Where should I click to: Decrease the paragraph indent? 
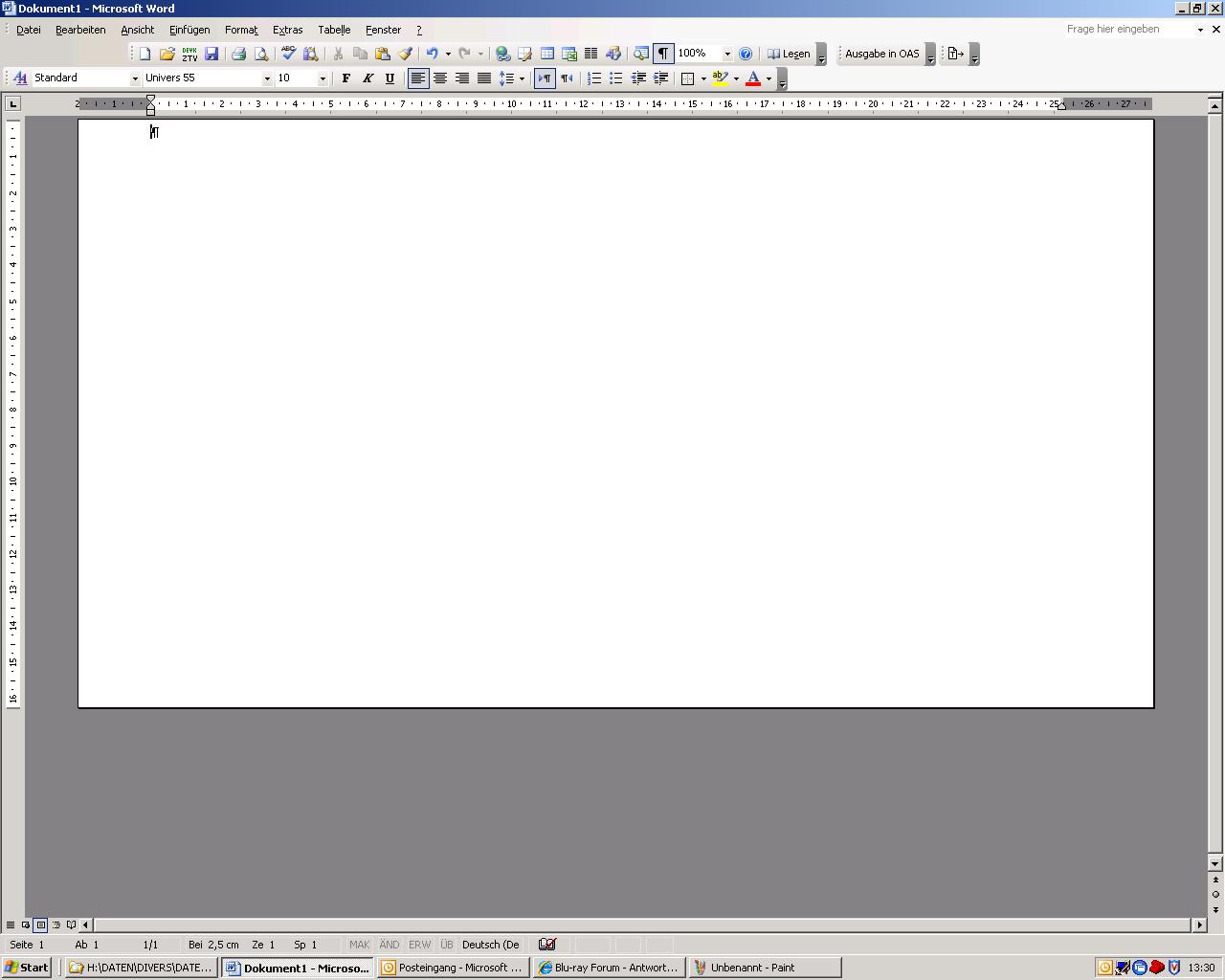pyautogui.click(x=638, y=78)
